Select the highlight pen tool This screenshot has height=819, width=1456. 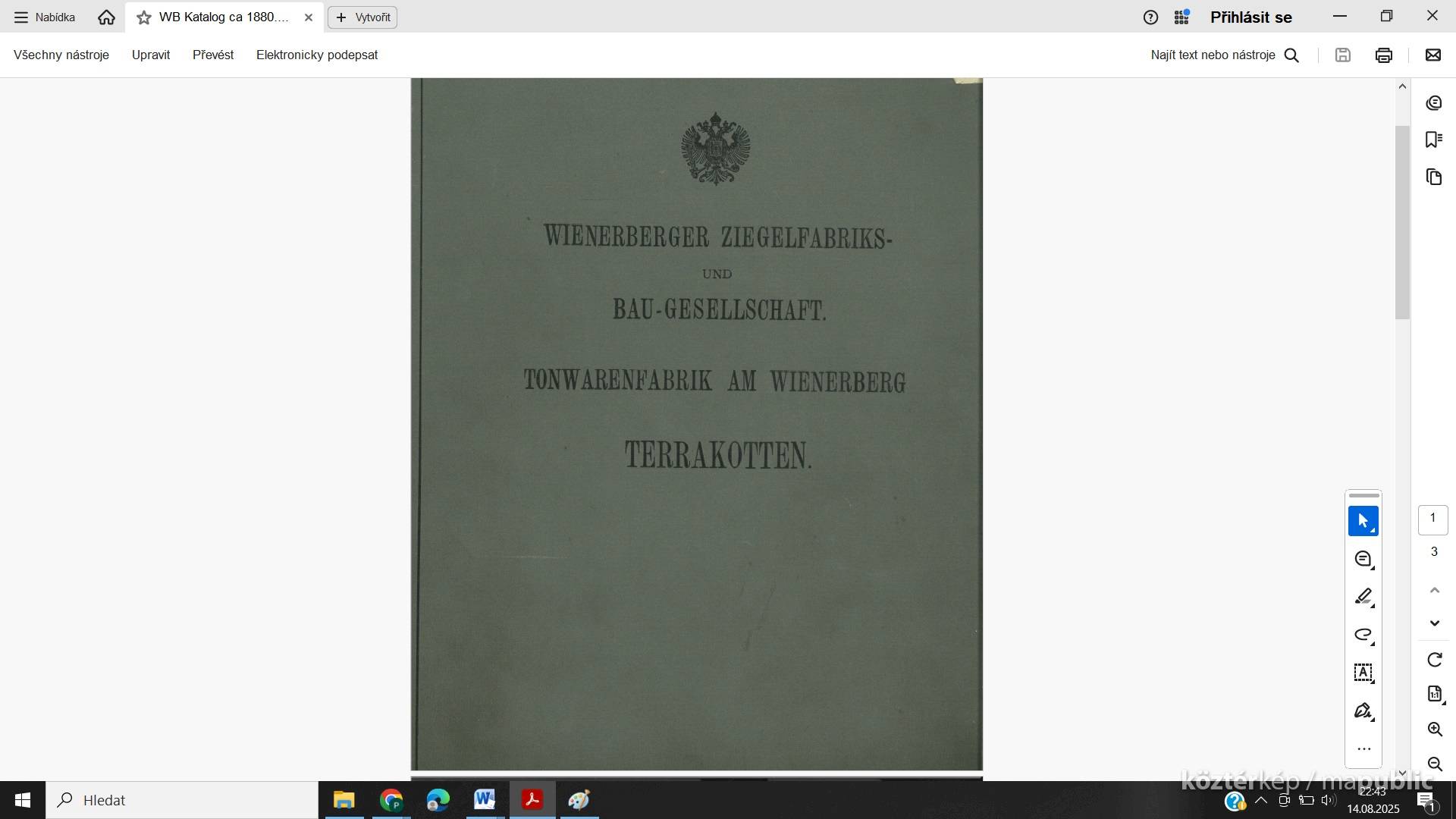pyautogui.click(x=1363, y=597)
